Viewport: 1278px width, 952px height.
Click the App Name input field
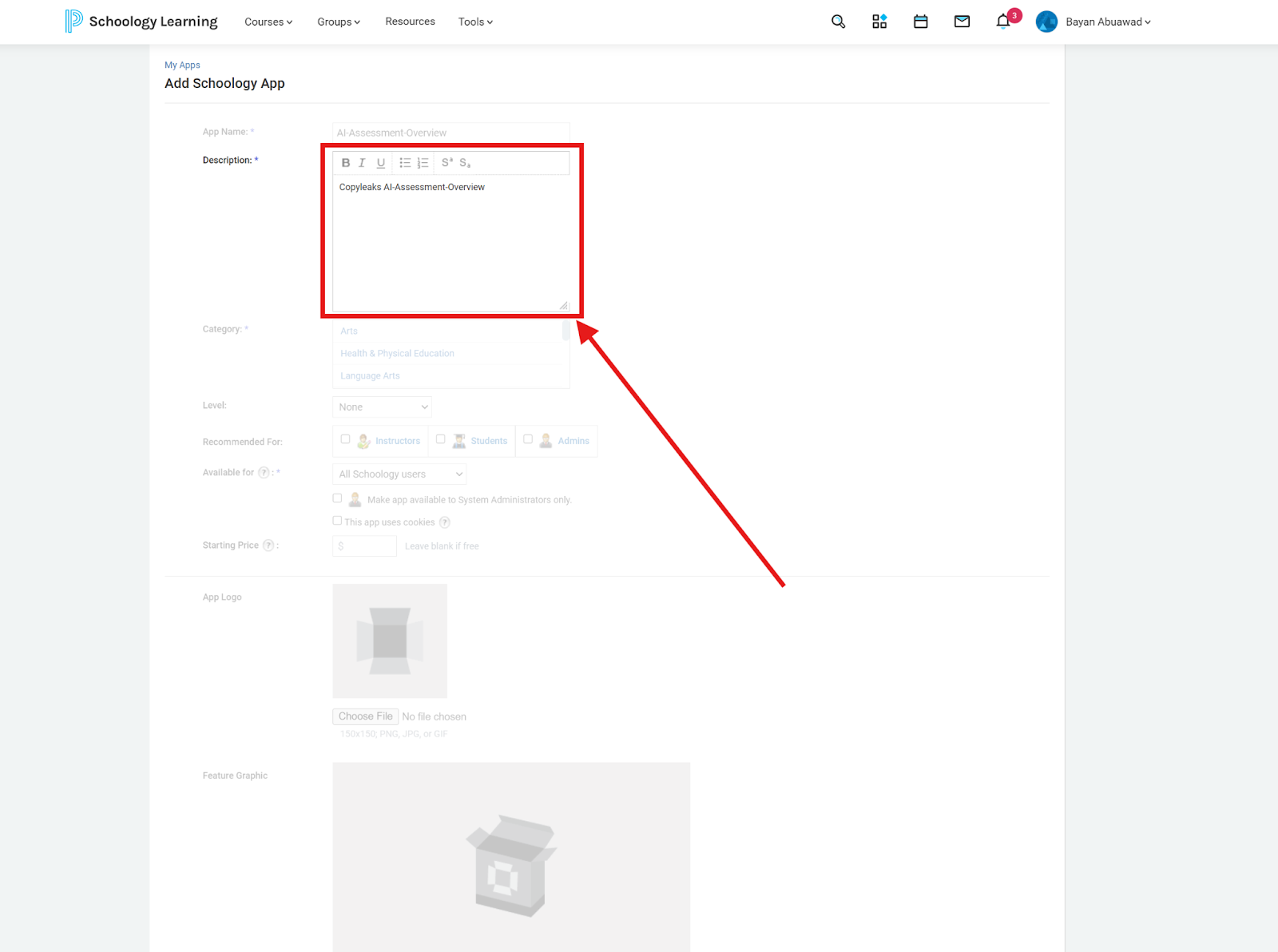coord(451,133)
